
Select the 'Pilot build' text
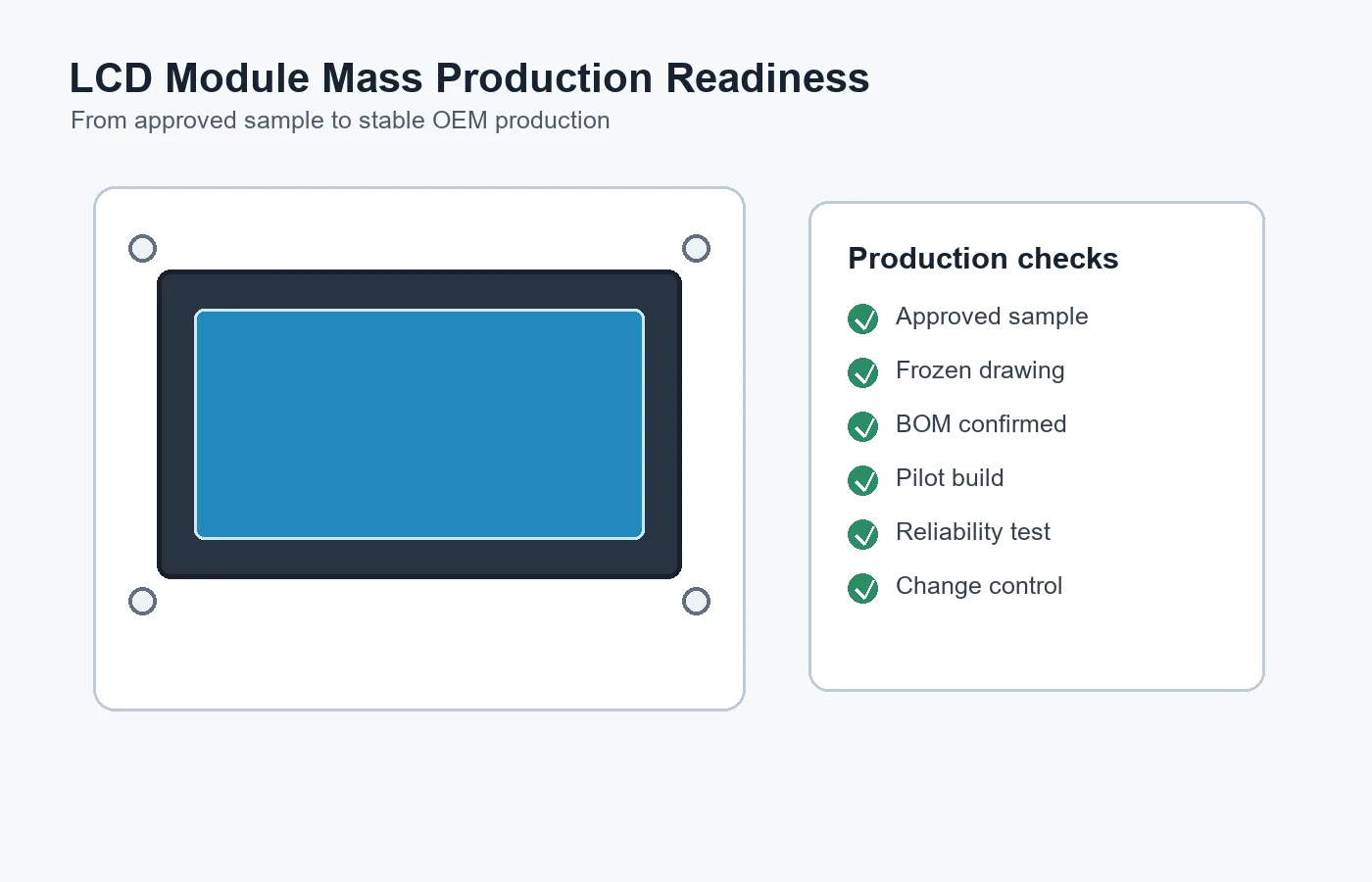coord(950,478)
